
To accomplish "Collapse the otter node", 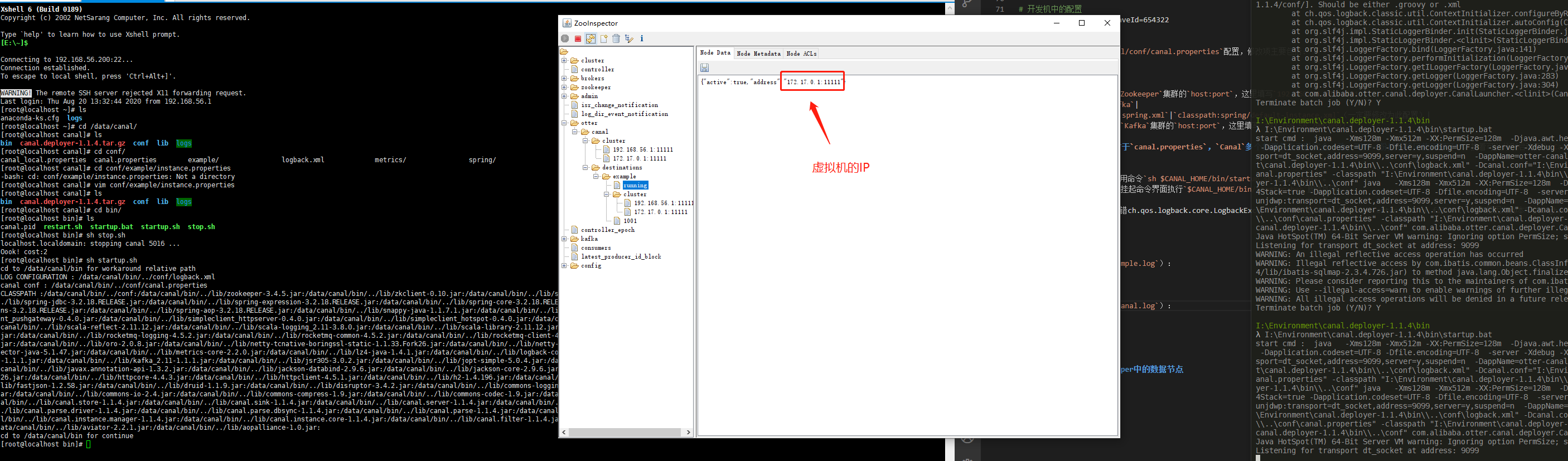I will [564, 123].
